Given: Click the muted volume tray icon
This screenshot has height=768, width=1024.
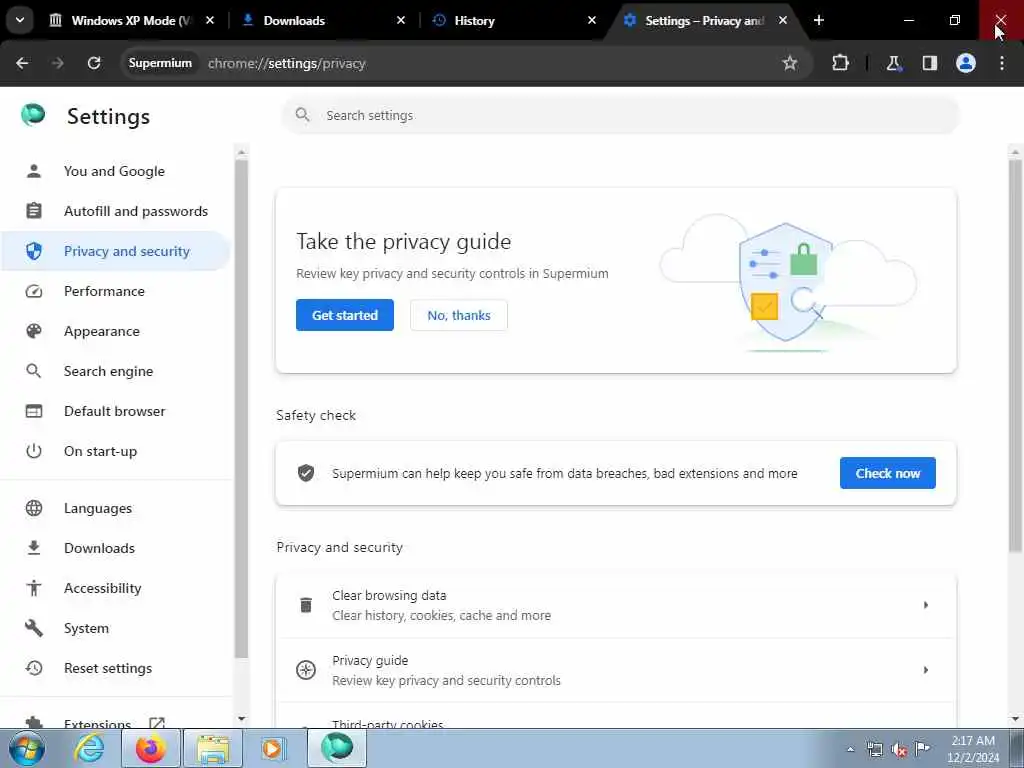Looking at the screenshot, I should pos(899,749).
